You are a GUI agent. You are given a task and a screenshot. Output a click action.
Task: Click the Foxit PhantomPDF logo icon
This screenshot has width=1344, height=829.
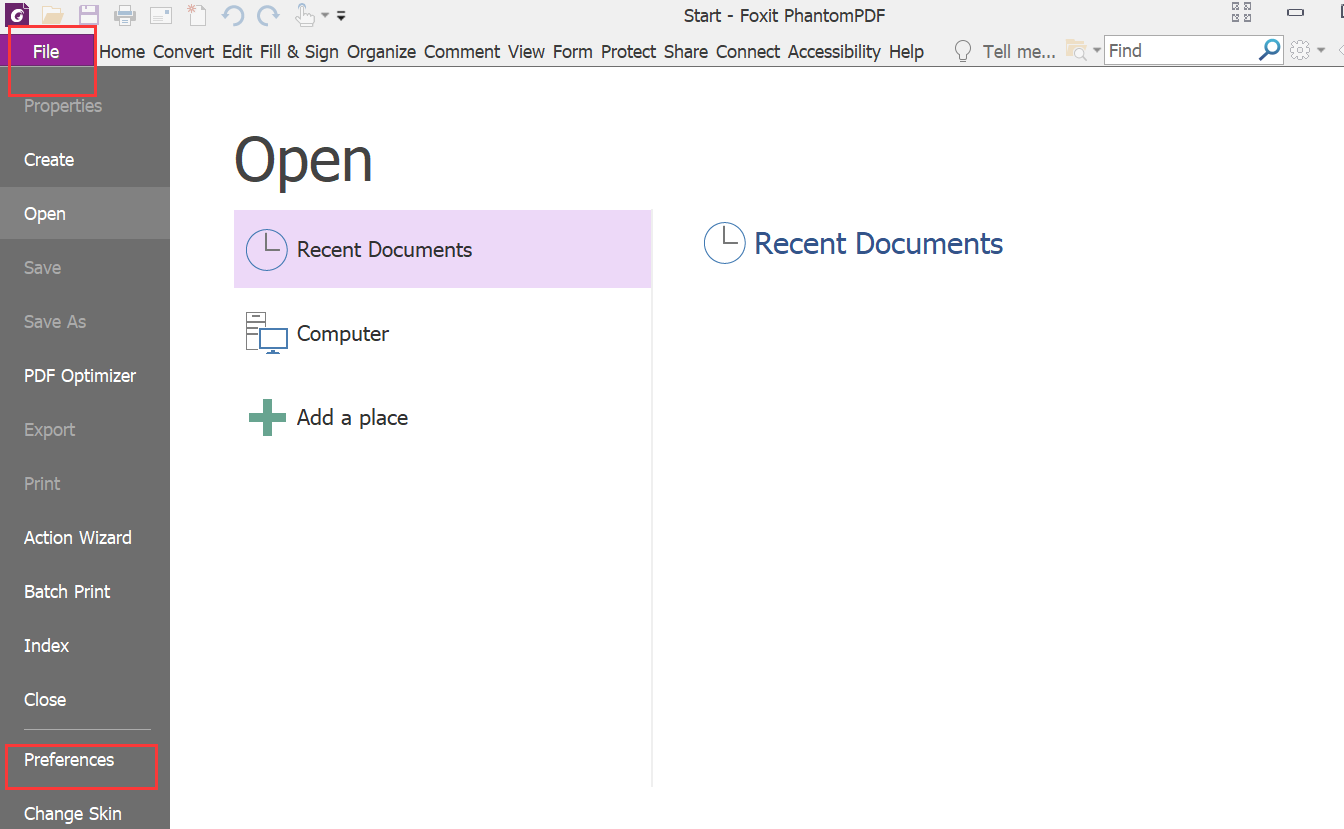[17, 14]
